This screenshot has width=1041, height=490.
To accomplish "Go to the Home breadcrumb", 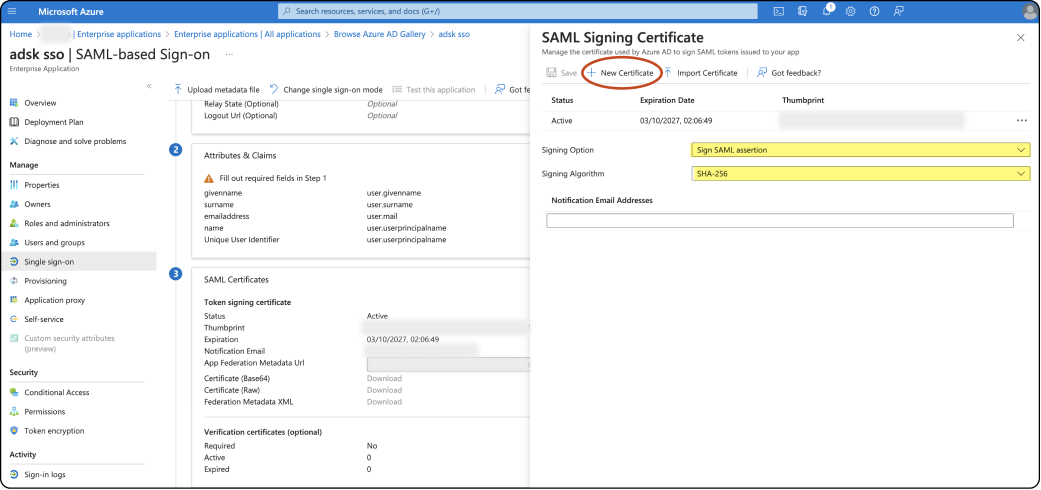I will click(21, 34).
